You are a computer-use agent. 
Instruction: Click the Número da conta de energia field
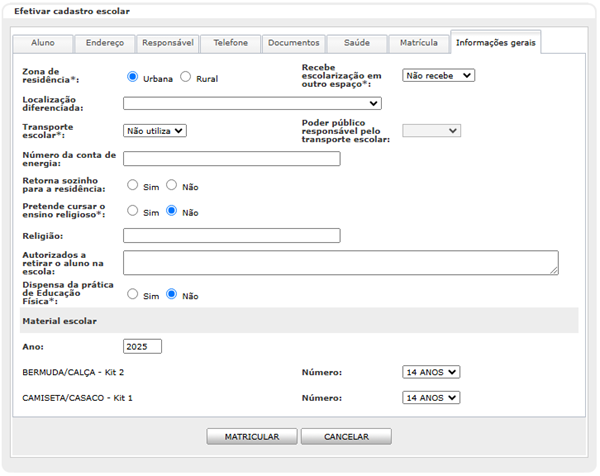coord(231,158)
